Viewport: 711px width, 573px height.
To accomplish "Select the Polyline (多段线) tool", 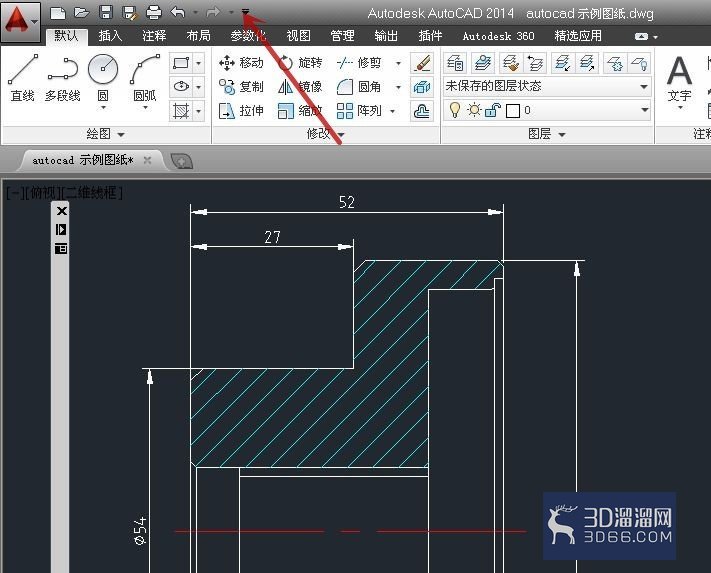I will click(63, 78).
